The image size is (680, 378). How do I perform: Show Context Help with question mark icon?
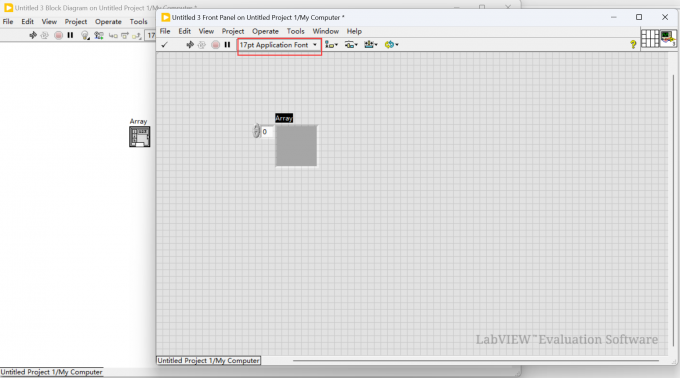click(x=633, y=44)
